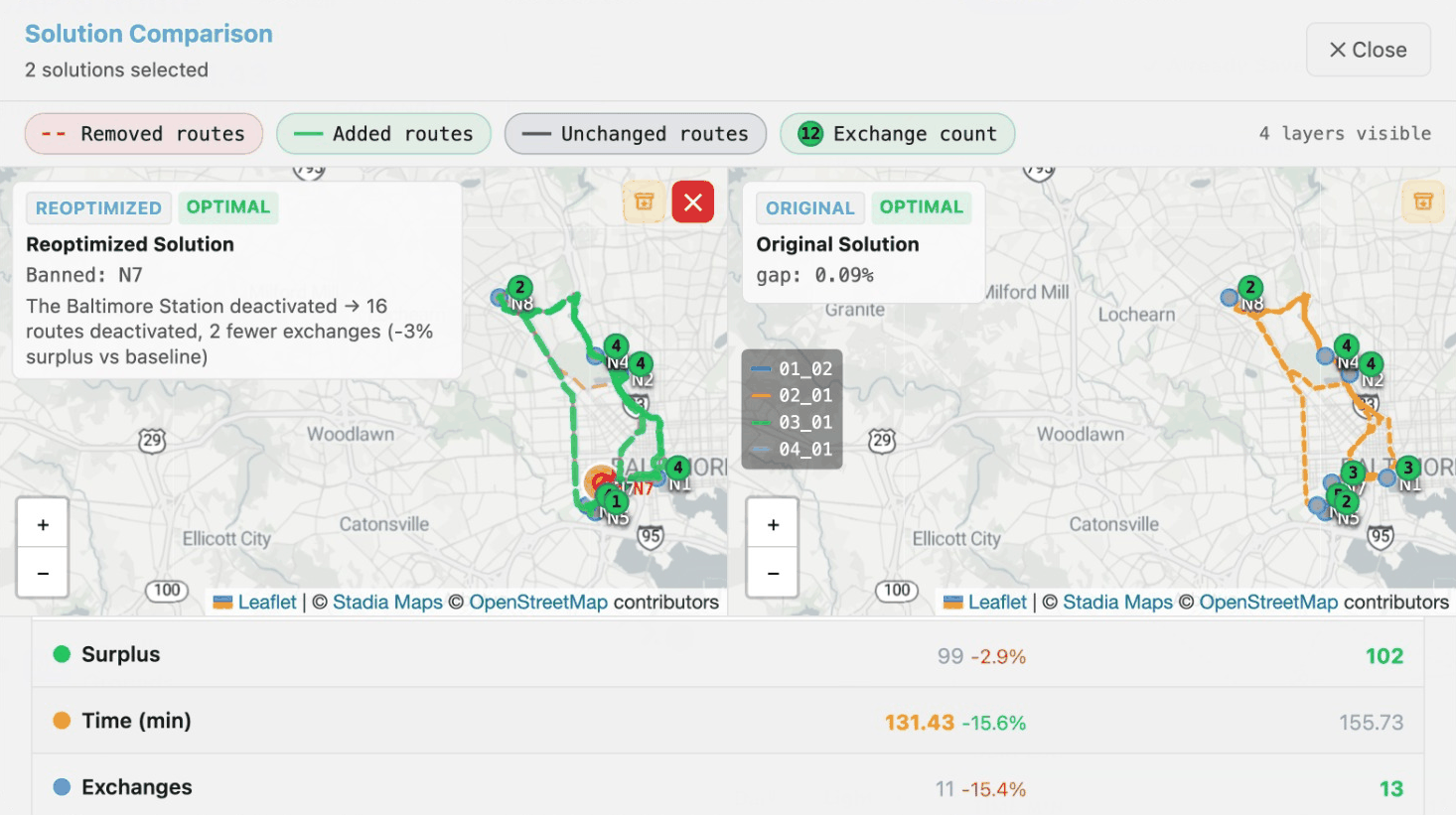
Task: Remove the Reoptimized Solution with the red X
Action: [693, 203]
